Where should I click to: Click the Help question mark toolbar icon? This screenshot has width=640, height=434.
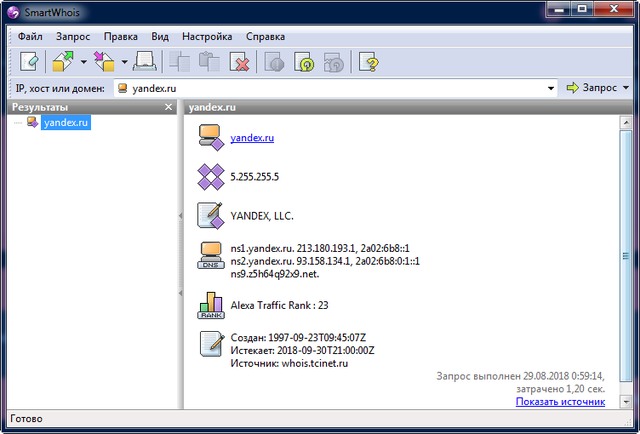tap(370, 62)
